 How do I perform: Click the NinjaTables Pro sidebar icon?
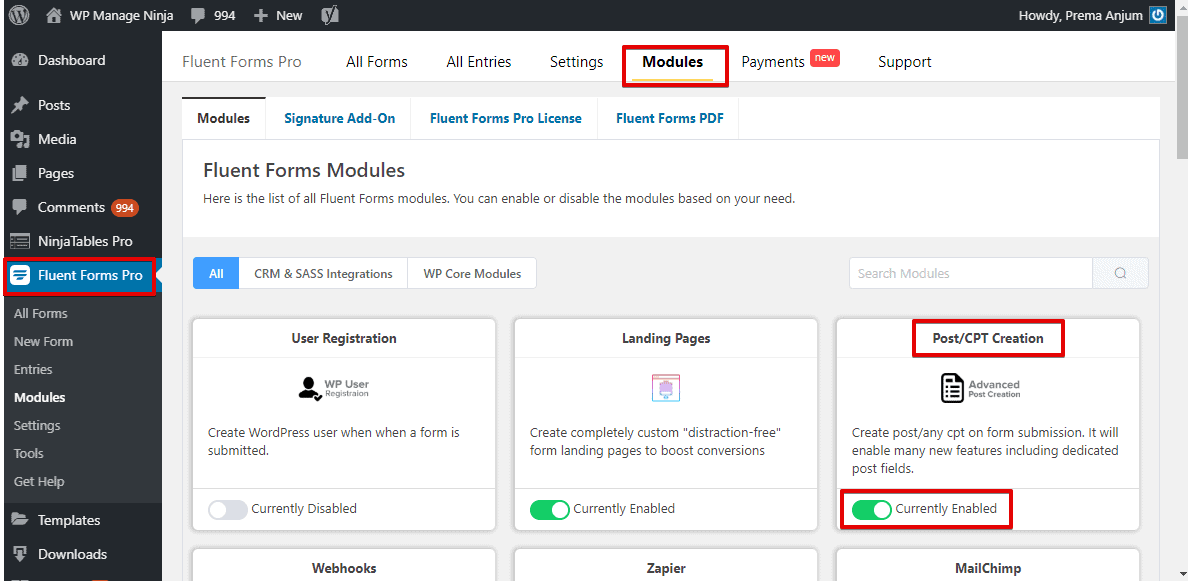pos(20,242)
